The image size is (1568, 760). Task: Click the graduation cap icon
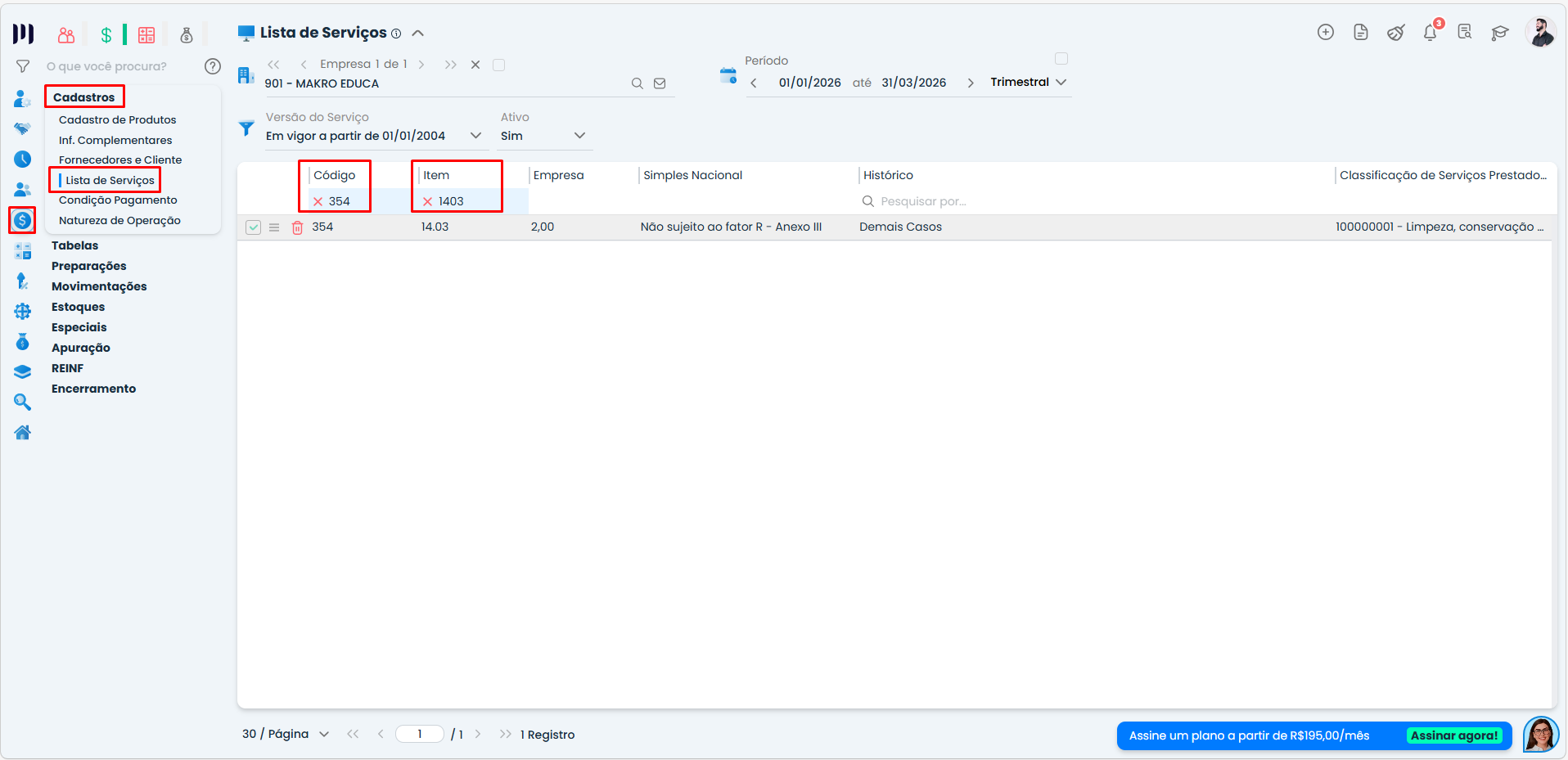[1499, 33]
